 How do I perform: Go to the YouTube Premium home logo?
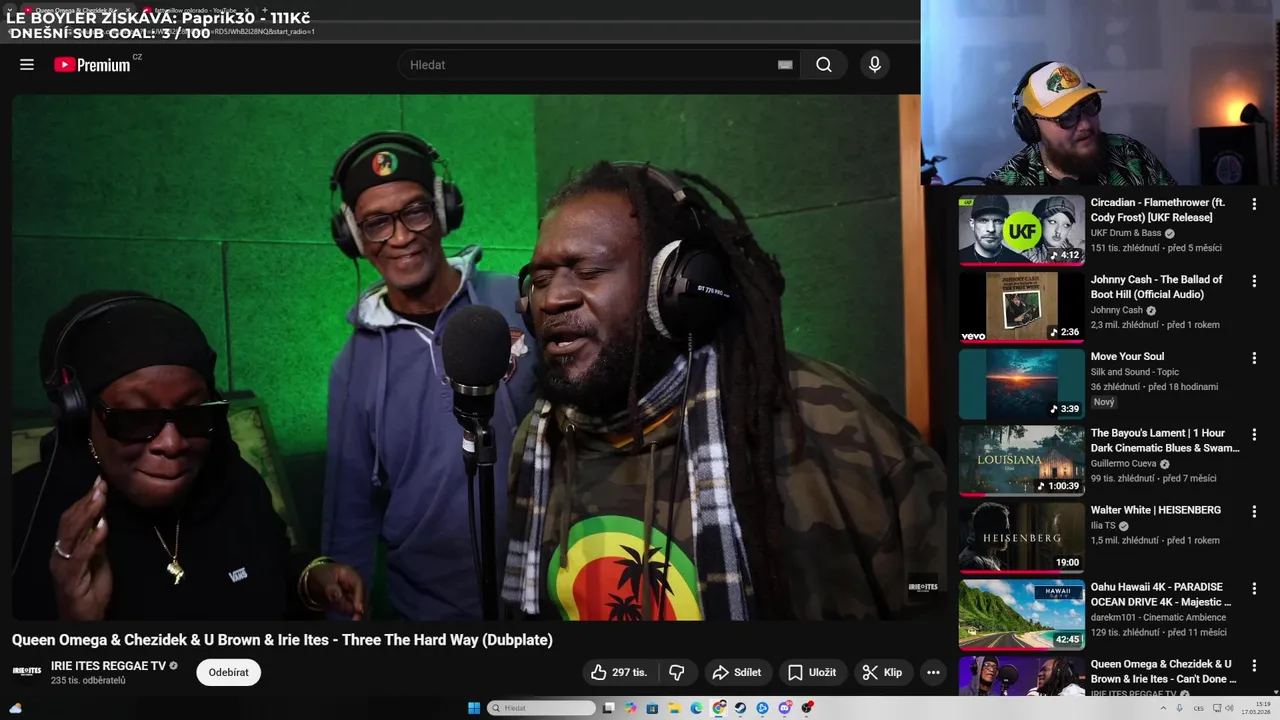92,65
